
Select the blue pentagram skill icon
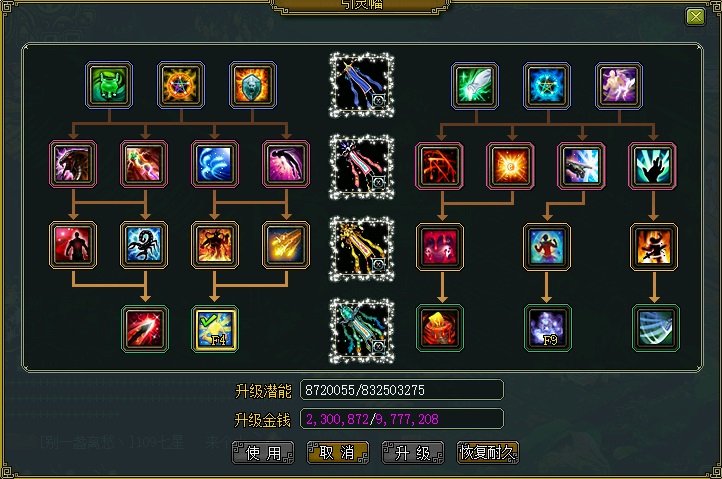pos(547,86)
